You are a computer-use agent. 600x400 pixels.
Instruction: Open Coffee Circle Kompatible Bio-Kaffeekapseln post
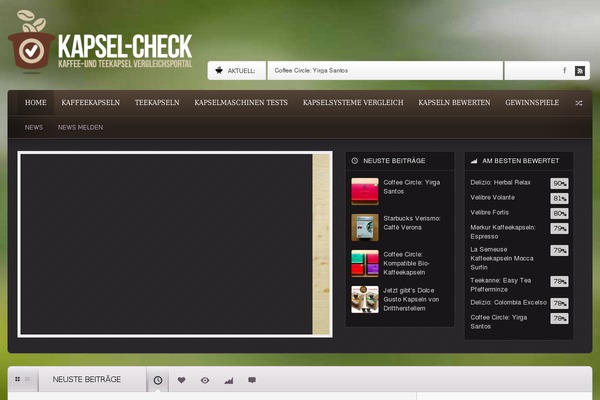click(406, 263)
